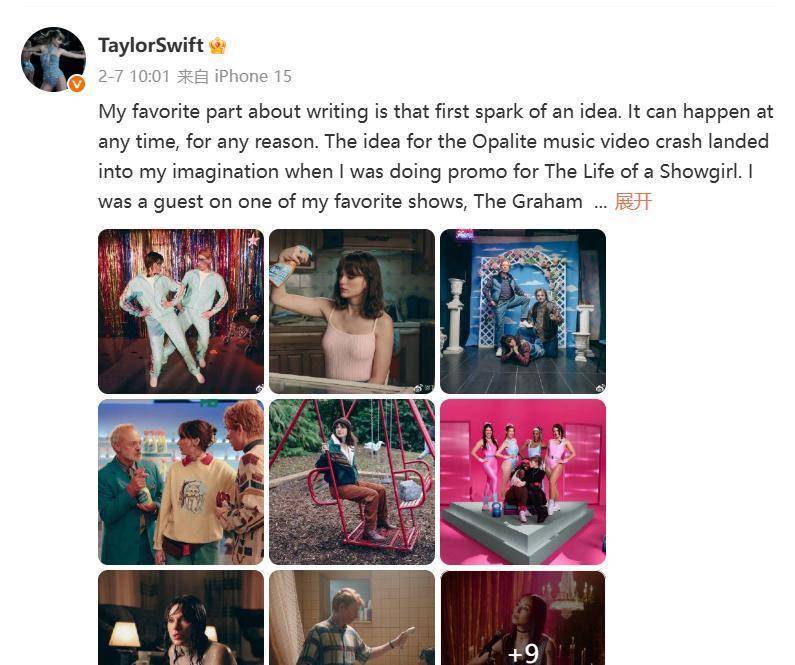Viewport: 795px width, 665px height.
Task: Open photo of man in plaid shirt
Action: click(352, 618)
